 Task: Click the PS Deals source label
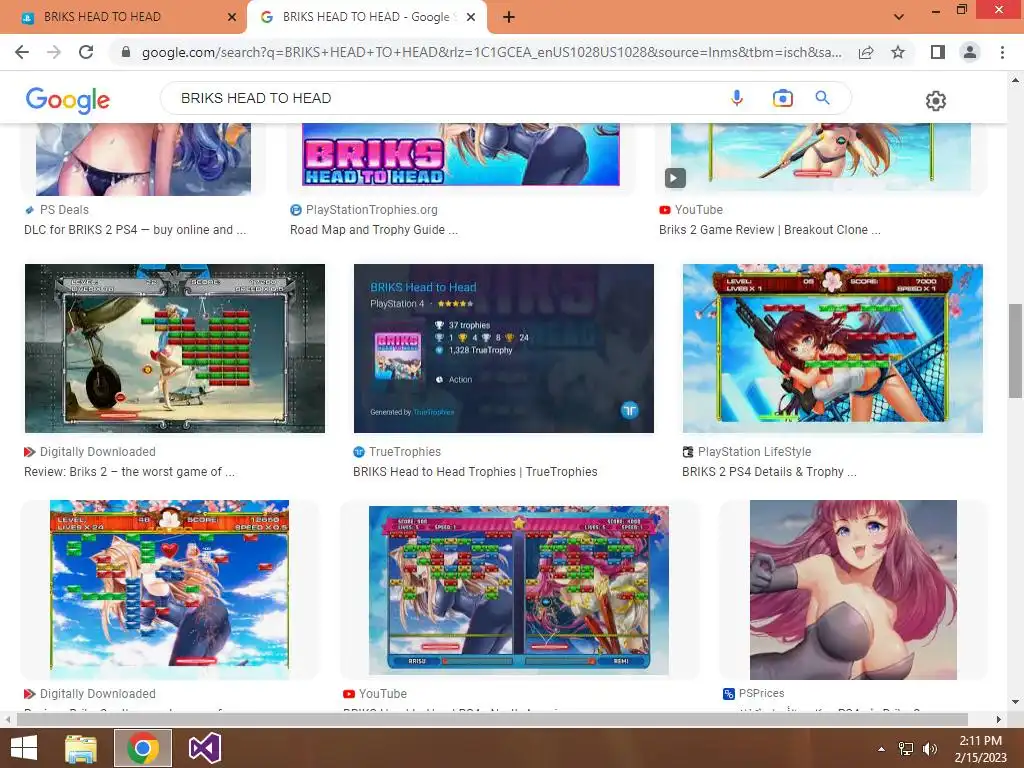point(64,210)
